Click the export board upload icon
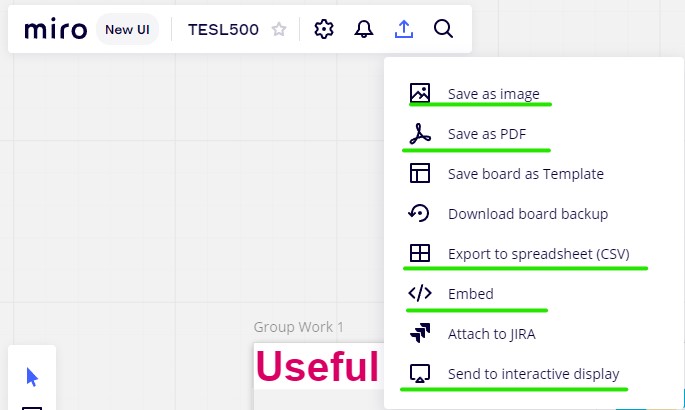 coord(404,30)
